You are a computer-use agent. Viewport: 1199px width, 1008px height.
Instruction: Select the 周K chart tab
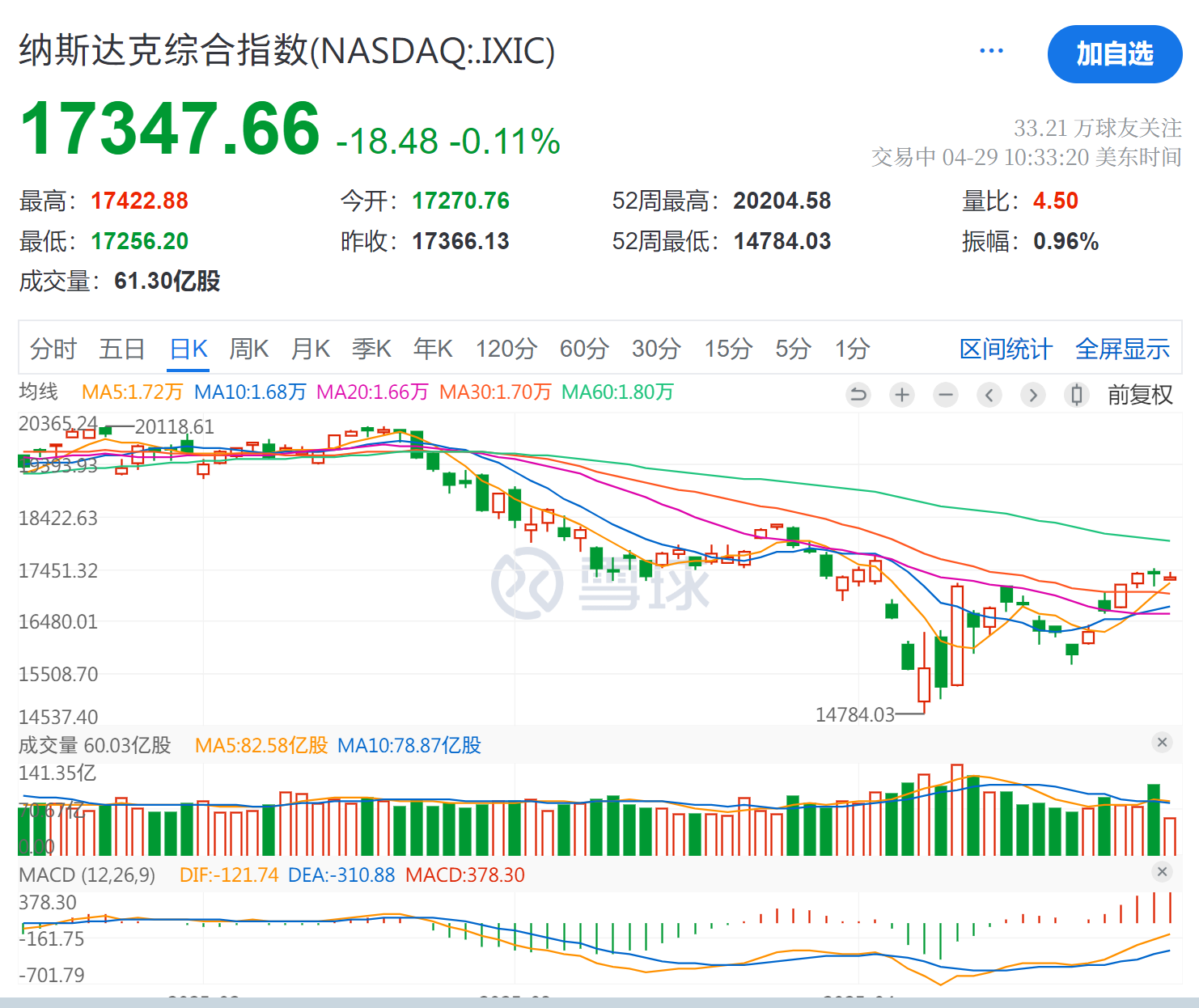249,349
